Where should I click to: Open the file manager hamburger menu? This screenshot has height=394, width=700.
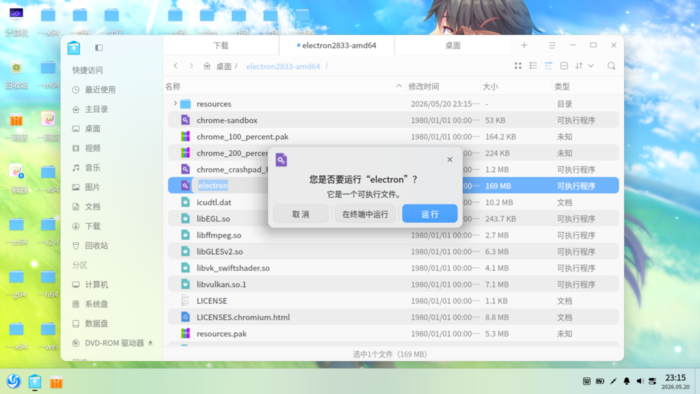click(552, 46)
